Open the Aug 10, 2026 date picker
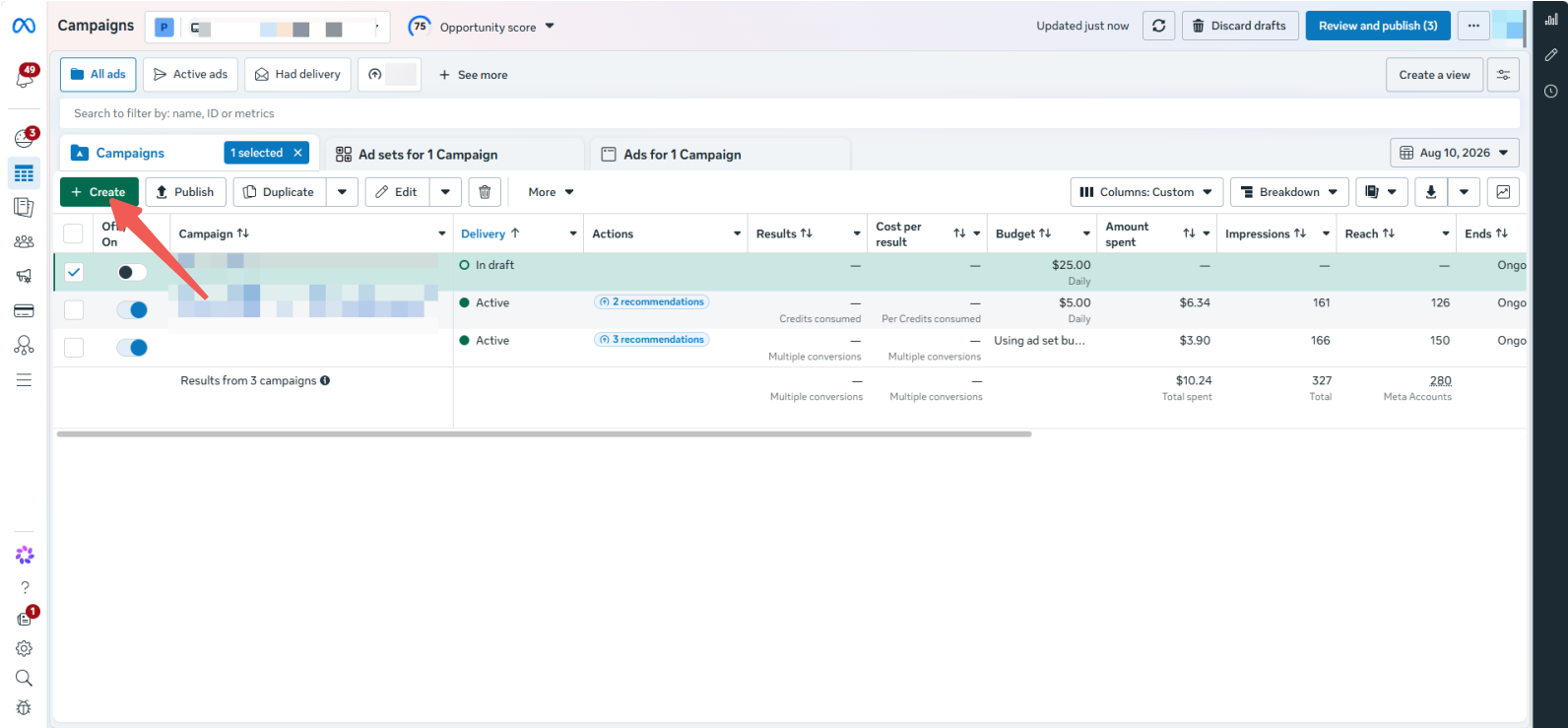Viewport: 1568px width, 728px height. (x=1455, y=153)
